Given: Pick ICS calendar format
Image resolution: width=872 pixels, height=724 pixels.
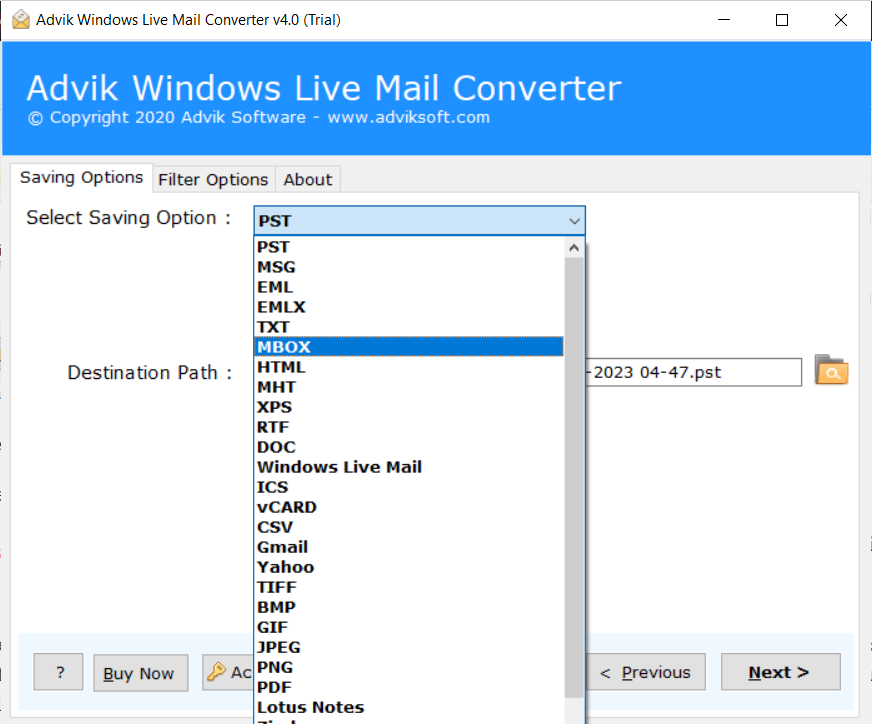Looking at the screenshot, I should pyautogui.click(x=409, y=487).
